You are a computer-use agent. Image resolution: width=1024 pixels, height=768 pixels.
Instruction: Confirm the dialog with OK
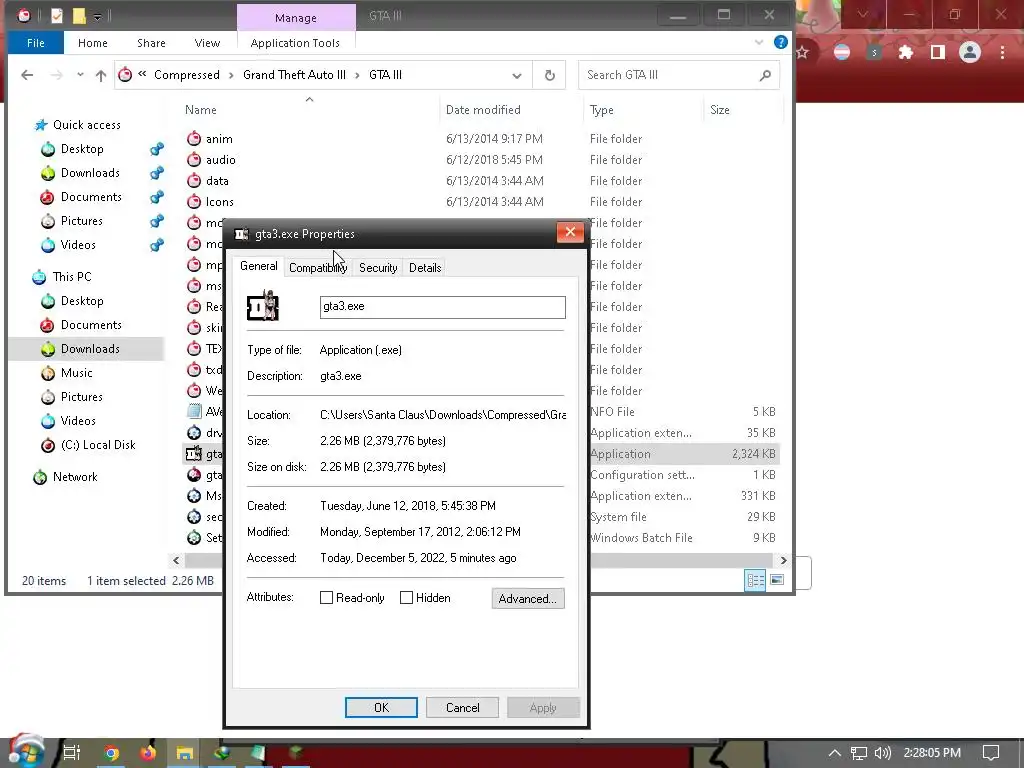(381, 707)
